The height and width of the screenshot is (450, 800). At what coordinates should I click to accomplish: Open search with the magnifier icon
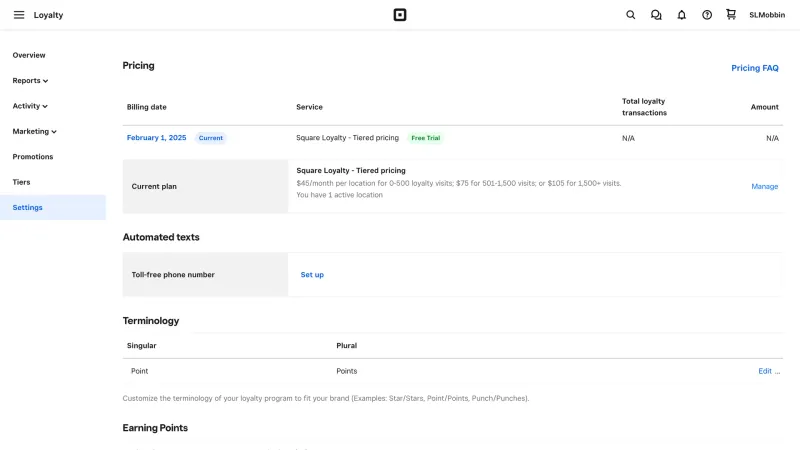[631, 15]
